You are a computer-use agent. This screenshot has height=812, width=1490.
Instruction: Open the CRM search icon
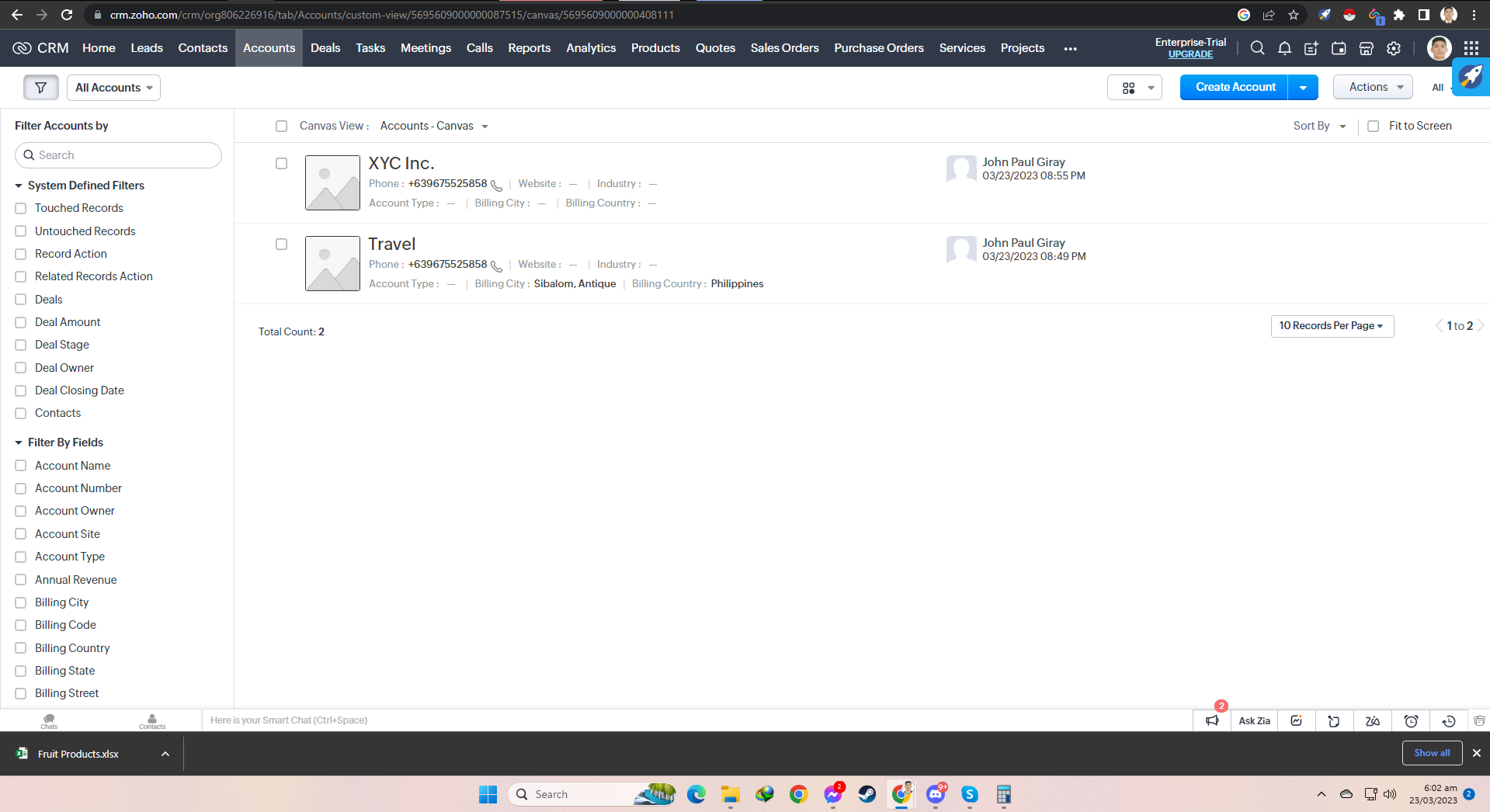(1257, 48)
